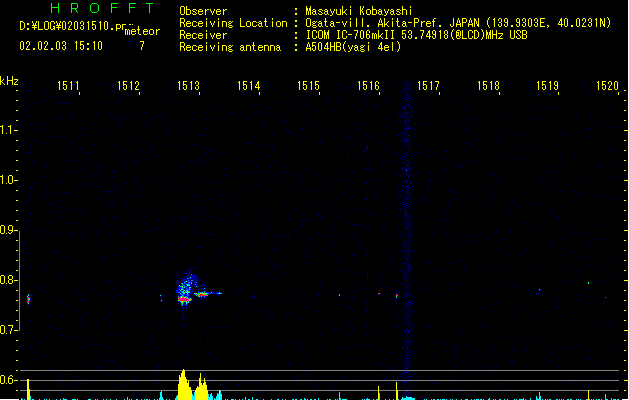Screen dimensions: 629x400
Task: Click the large meteor echo near 1513
Action: pyautogui.click(x=185, y=292)
